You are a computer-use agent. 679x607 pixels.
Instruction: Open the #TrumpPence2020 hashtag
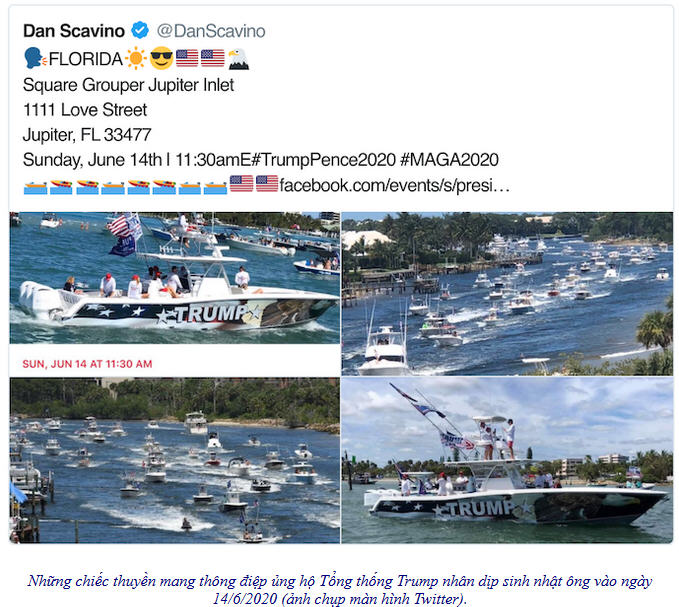323,160
